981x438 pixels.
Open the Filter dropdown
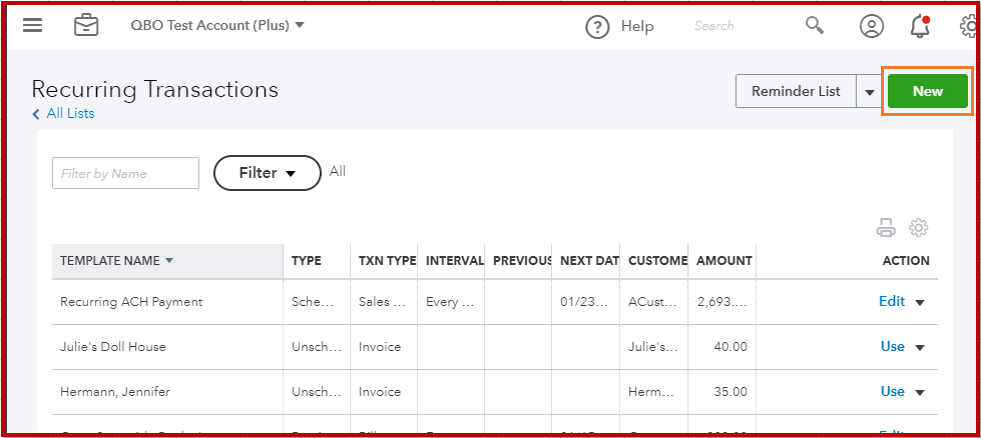tap(267, 173)
